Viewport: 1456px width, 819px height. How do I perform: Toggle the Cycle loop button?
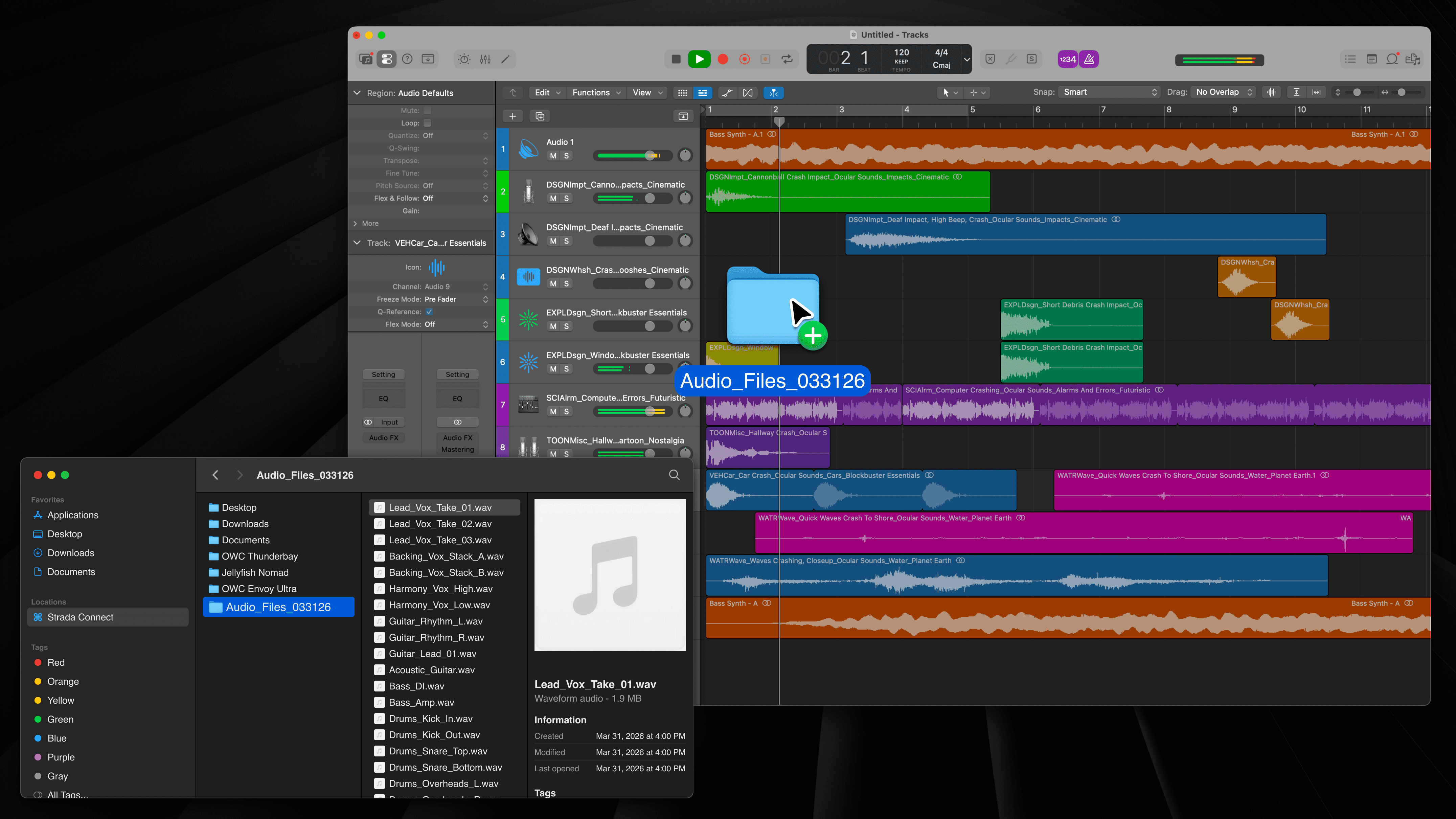point(787,59)
